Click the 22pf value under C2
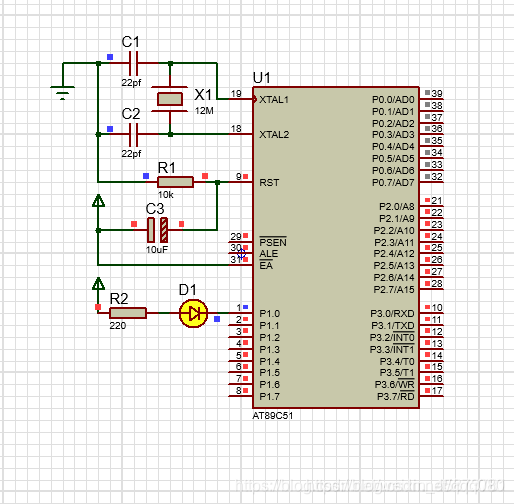The height and width of the screenshot is (504, 514). pos(131,154)
